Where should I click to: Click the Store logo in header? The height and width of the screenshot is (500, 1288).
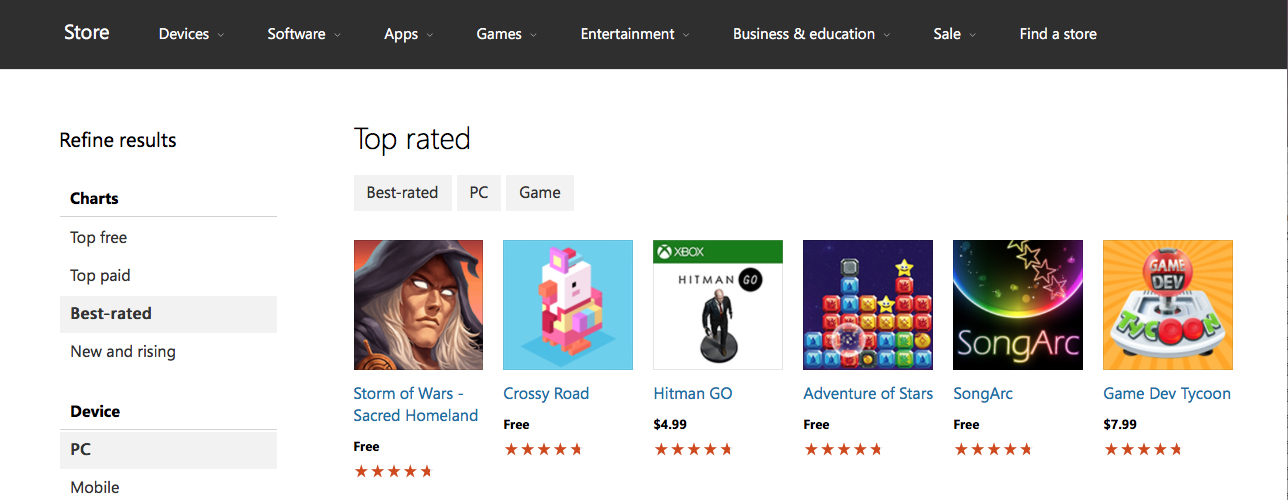click(87, 32)
